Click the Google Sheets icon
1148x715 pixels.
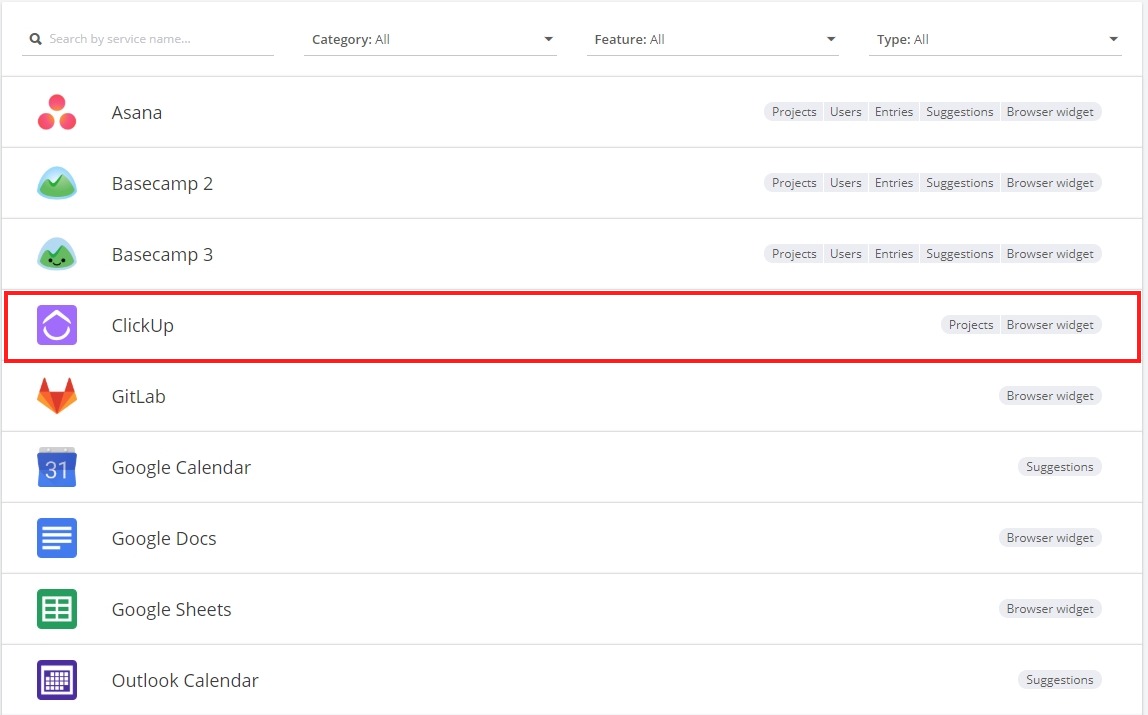pyautogui.click(x=57, y=609)
